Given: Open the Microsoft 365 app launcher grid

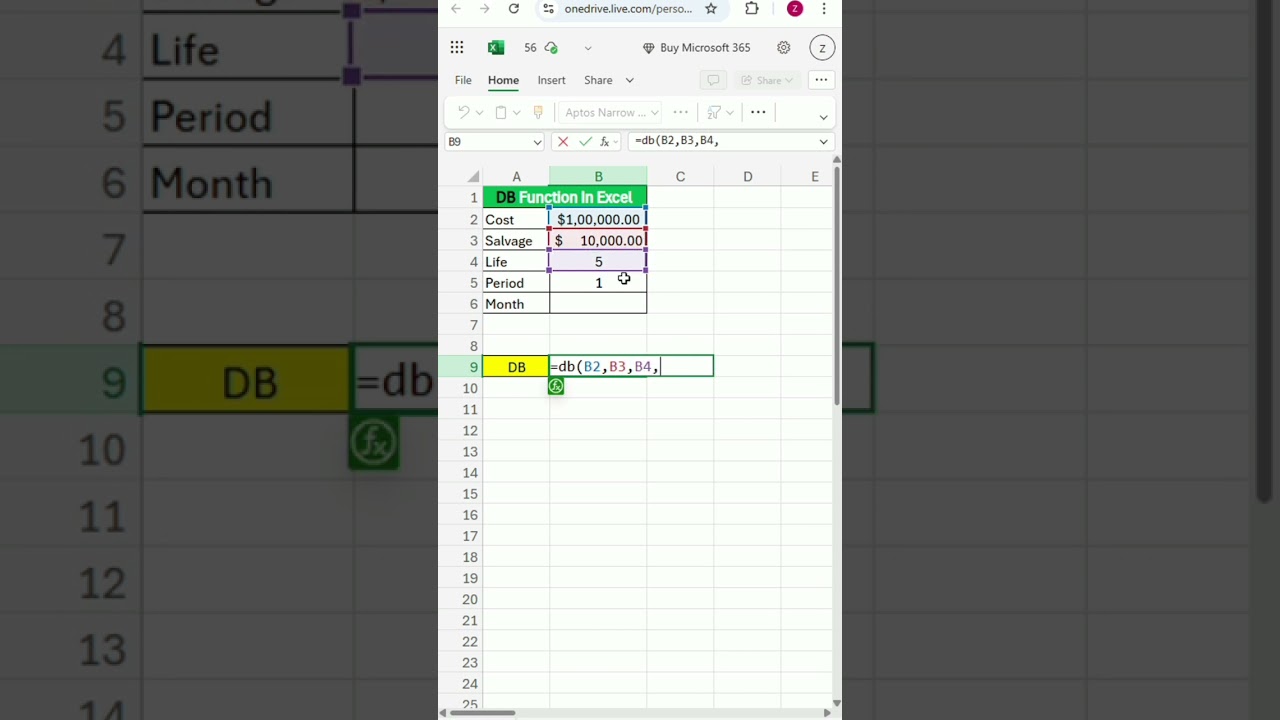Looking at the screenshot, I should coord(456,47).
